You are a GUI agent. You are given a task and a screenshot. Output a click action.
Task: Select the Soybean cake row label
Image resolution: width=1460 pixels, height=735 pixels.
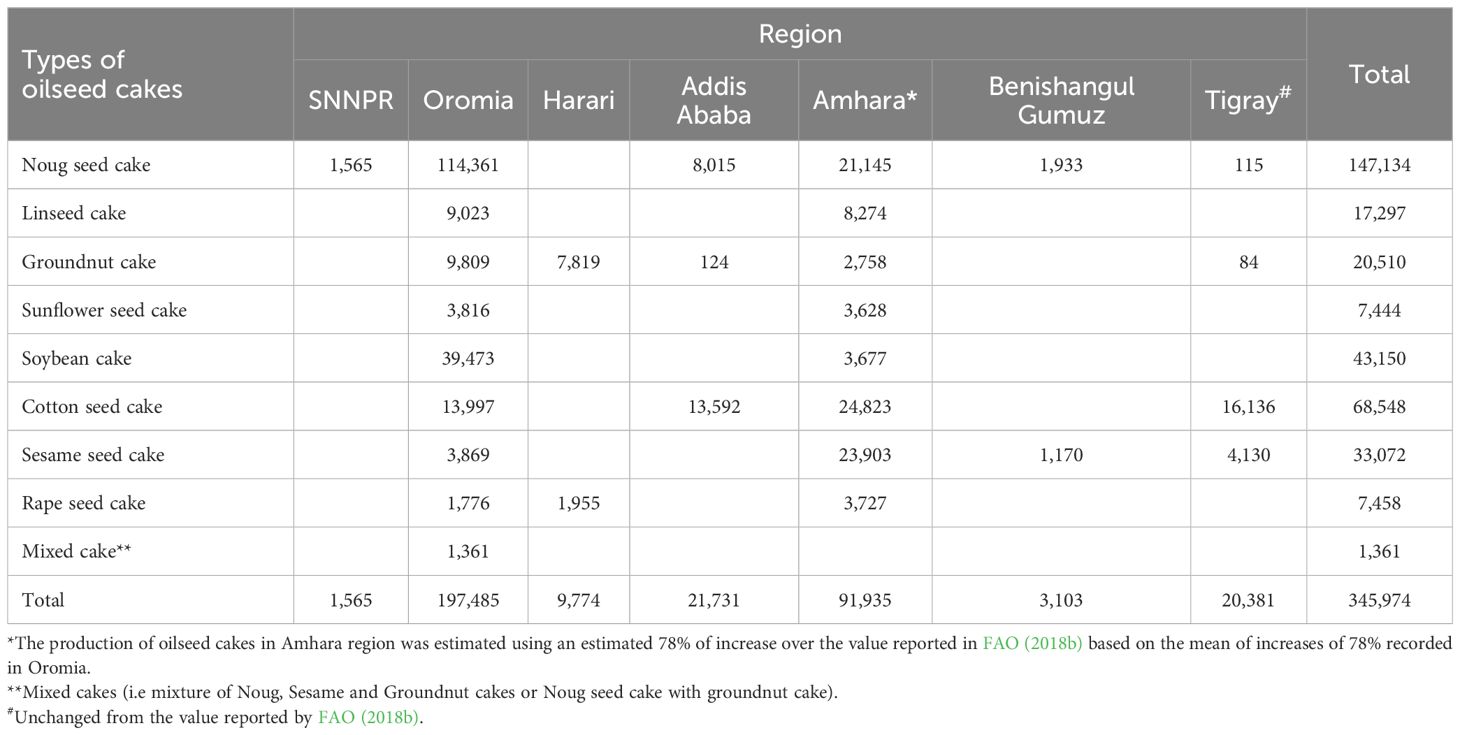[77, 358]
